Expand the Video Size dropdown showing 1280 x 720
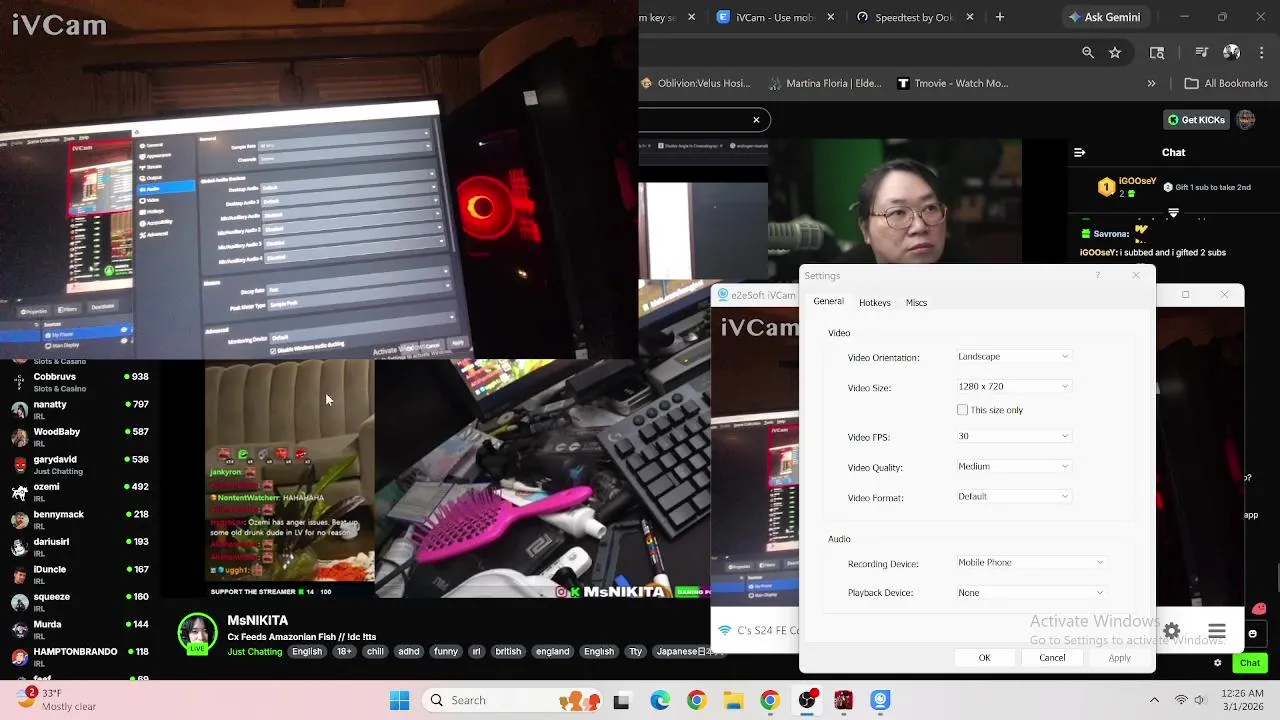1280x720 pixels. (1013, 387)
